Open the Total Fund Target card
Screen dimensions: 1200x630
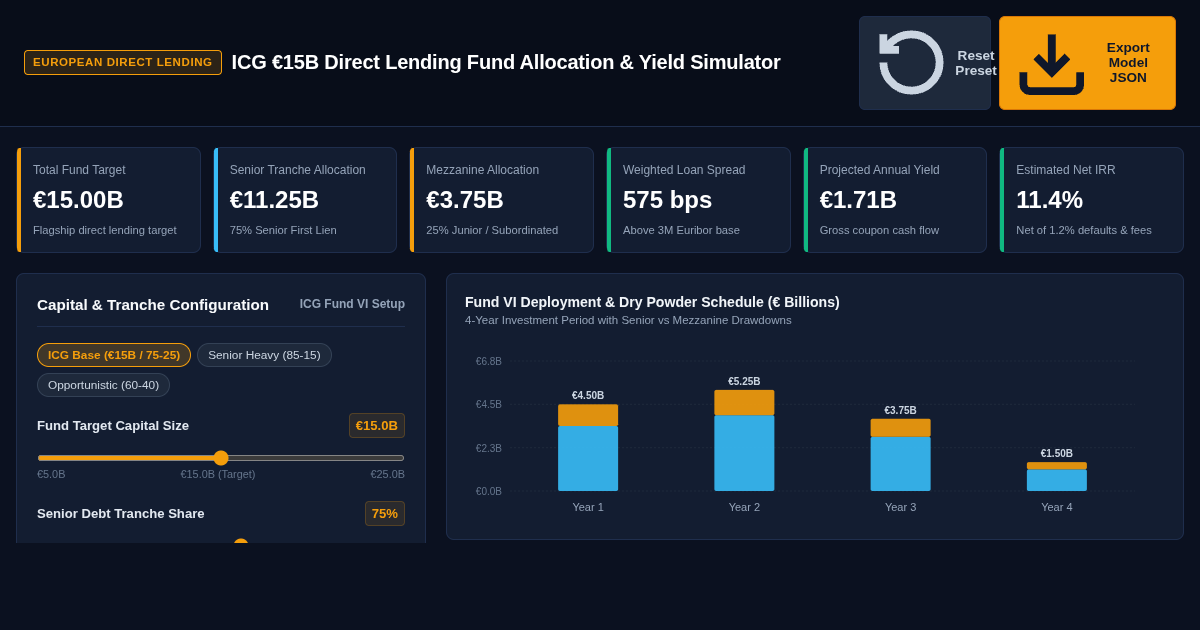(109, 200)
